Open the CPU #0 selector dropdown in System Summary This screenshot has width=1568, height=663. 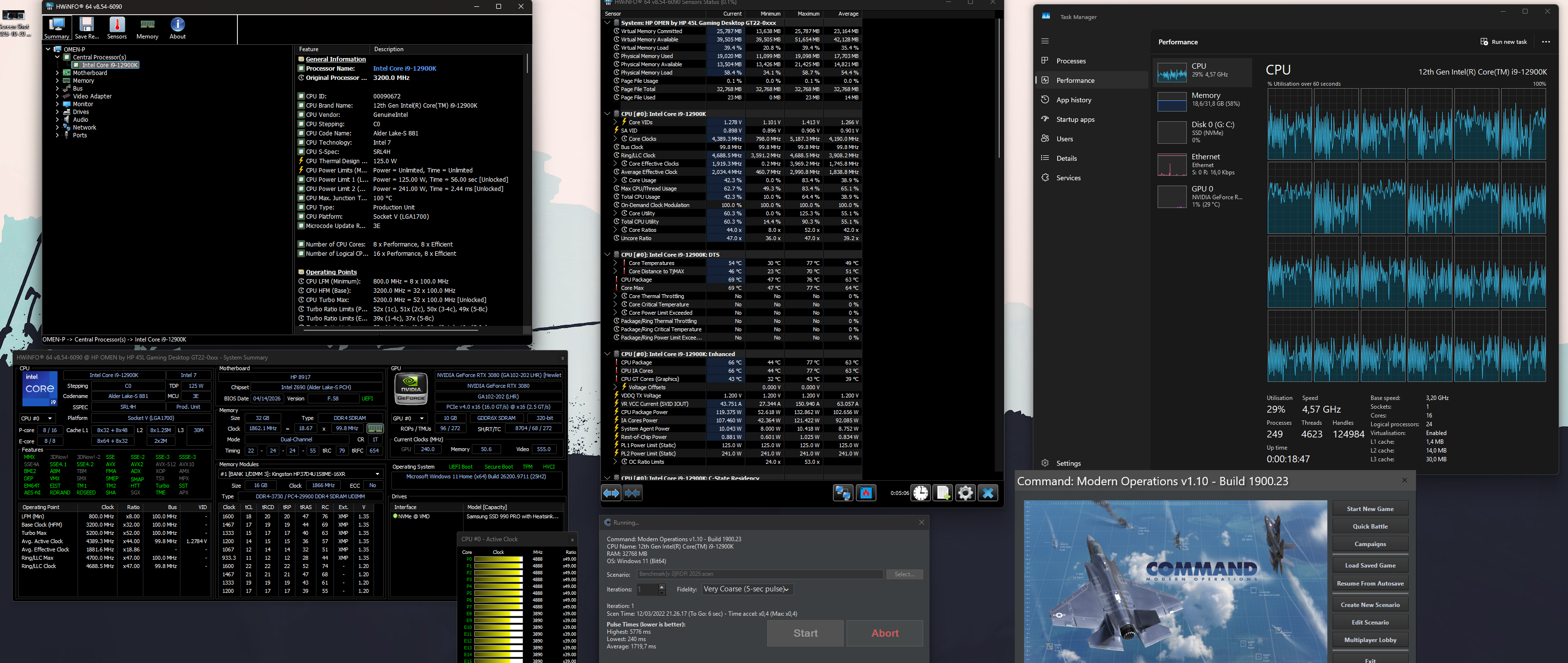click(x=37, y=418)
